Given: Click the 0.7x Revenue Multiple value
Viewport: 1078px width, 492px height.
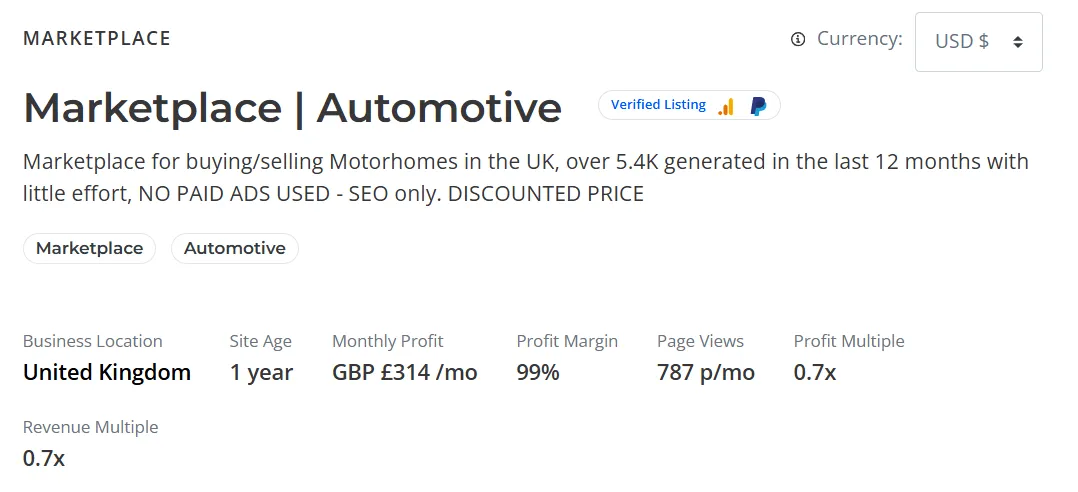Looking at the screenshot, I should pyautogui.click(x=44, y=459).
